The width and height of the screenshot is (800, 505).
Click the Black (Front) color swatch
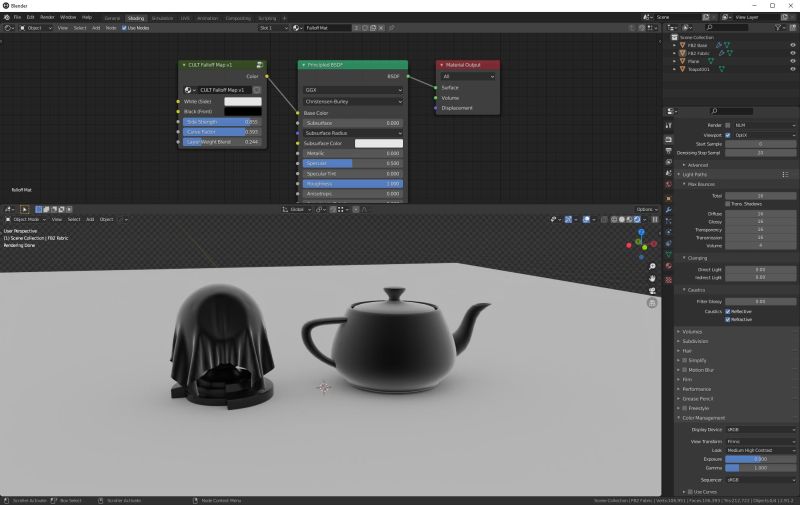click(243, 111)
